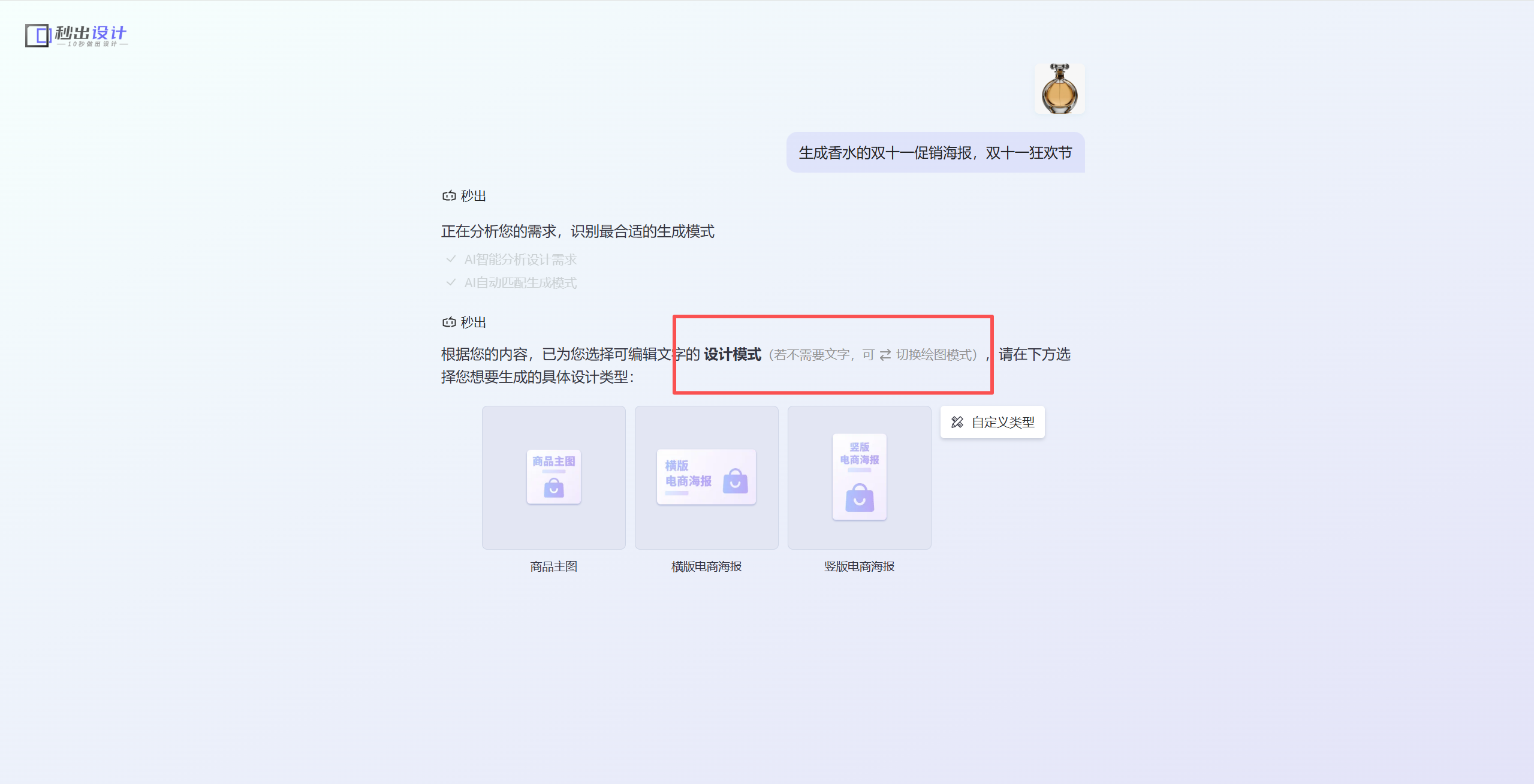Click the robot icon above the analysis message
Image resolution: width=1534 pixels, height=784 pixels.
[x=449, y=196]
